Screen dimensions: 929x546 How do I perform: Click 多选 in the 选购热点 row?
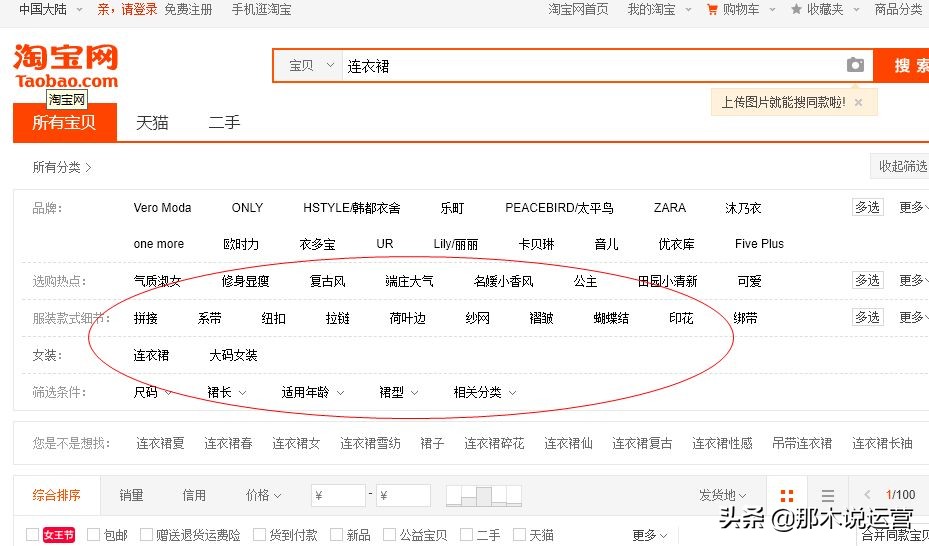pyautogui.click(x=867, y=280)
